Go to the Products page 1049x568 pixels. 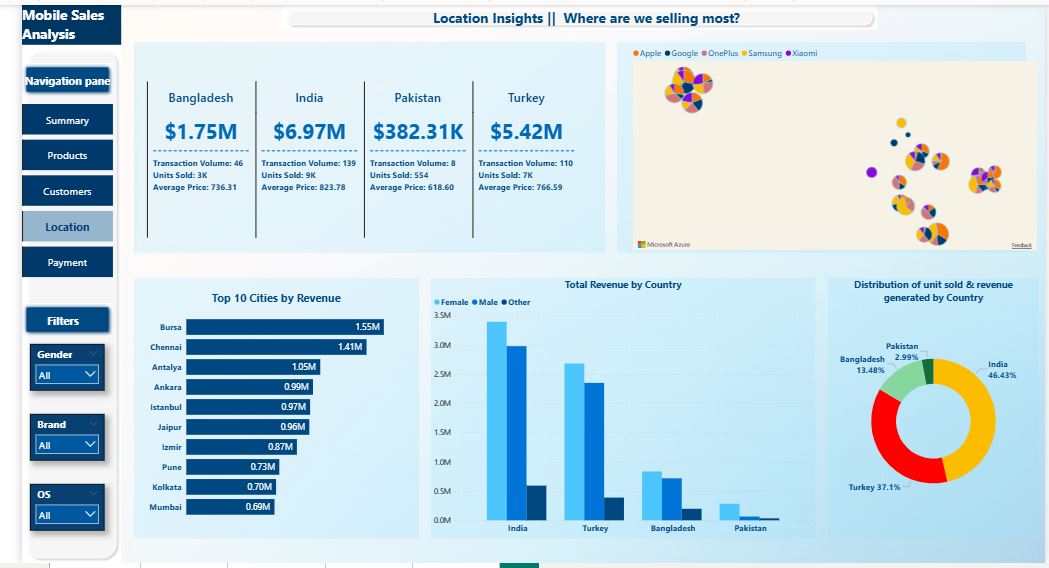pyautogui.click(x=67, y=156)
